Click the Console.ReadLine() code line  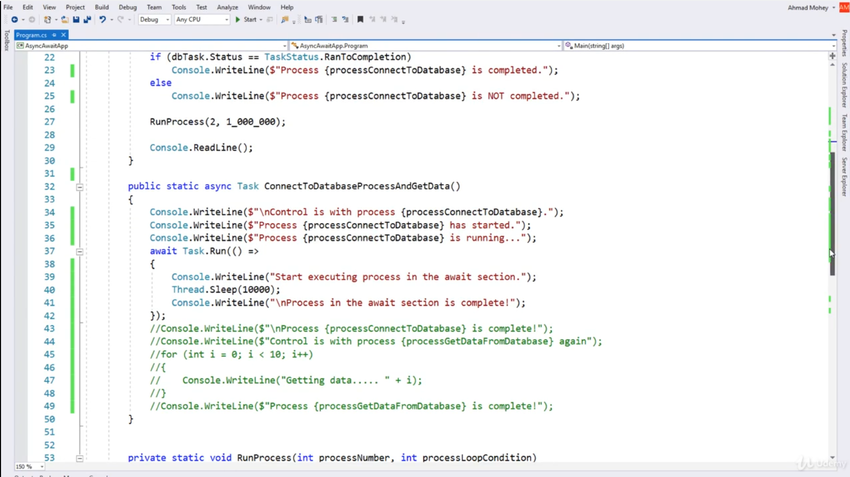[201, 148]
